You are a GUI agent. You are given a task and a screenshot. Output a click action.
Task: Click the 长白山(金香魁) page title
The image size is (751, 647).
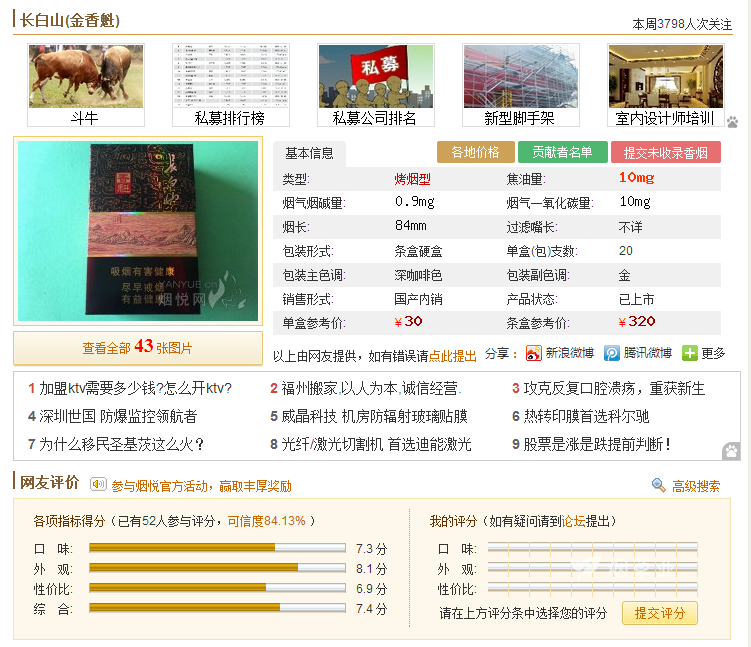coord(70,20)
